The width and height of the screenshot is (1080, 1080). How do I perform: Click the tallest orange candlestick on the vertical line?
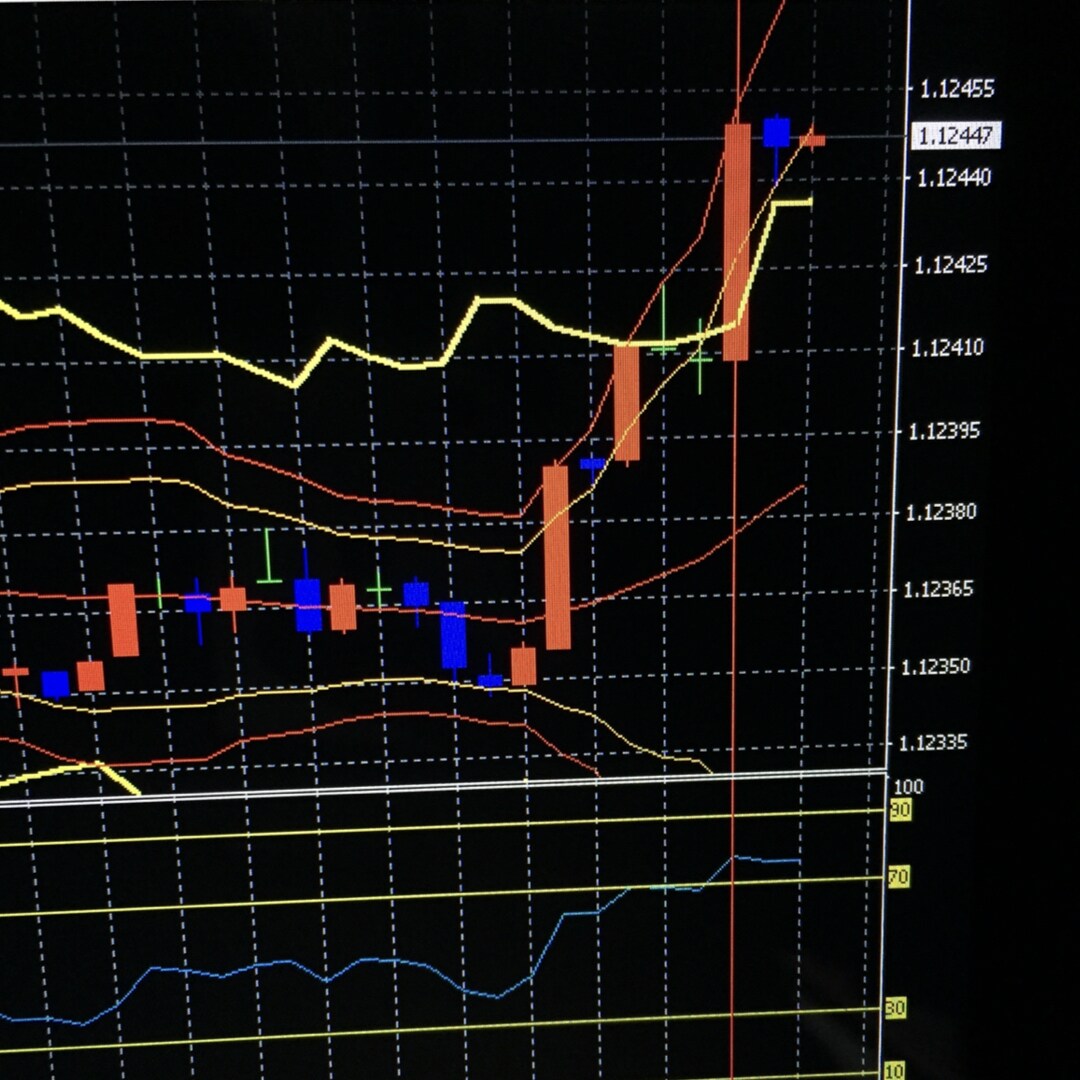(736, 241)
